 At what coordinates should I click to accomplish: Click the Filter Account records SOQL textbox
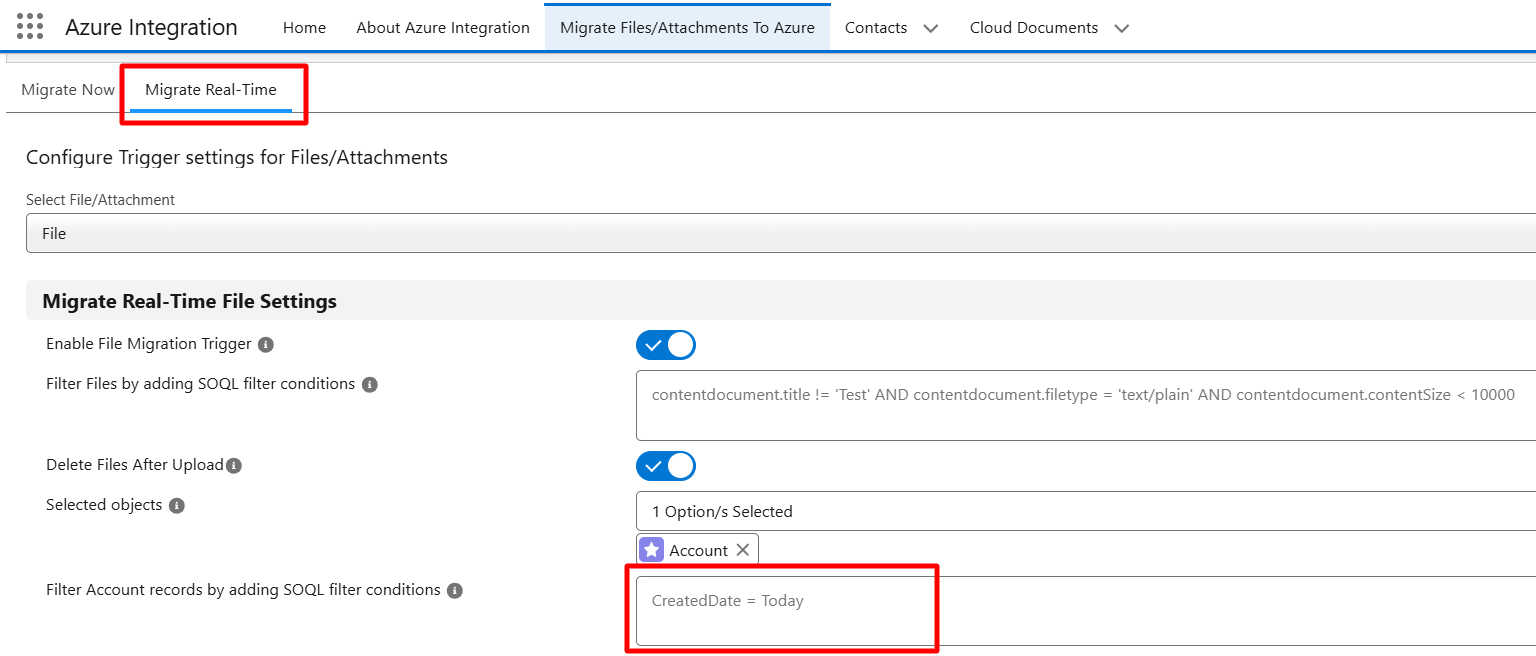pyautogui.click(x=1086, y=611)
